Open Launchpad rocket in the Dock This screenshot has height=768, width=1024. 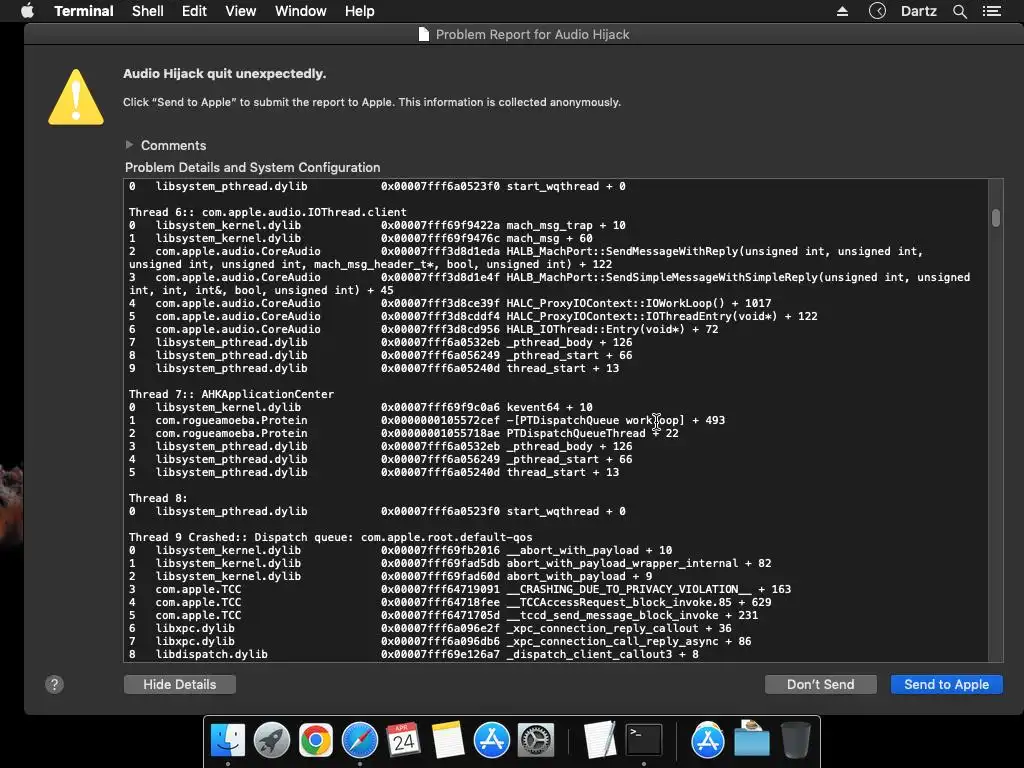272,741
